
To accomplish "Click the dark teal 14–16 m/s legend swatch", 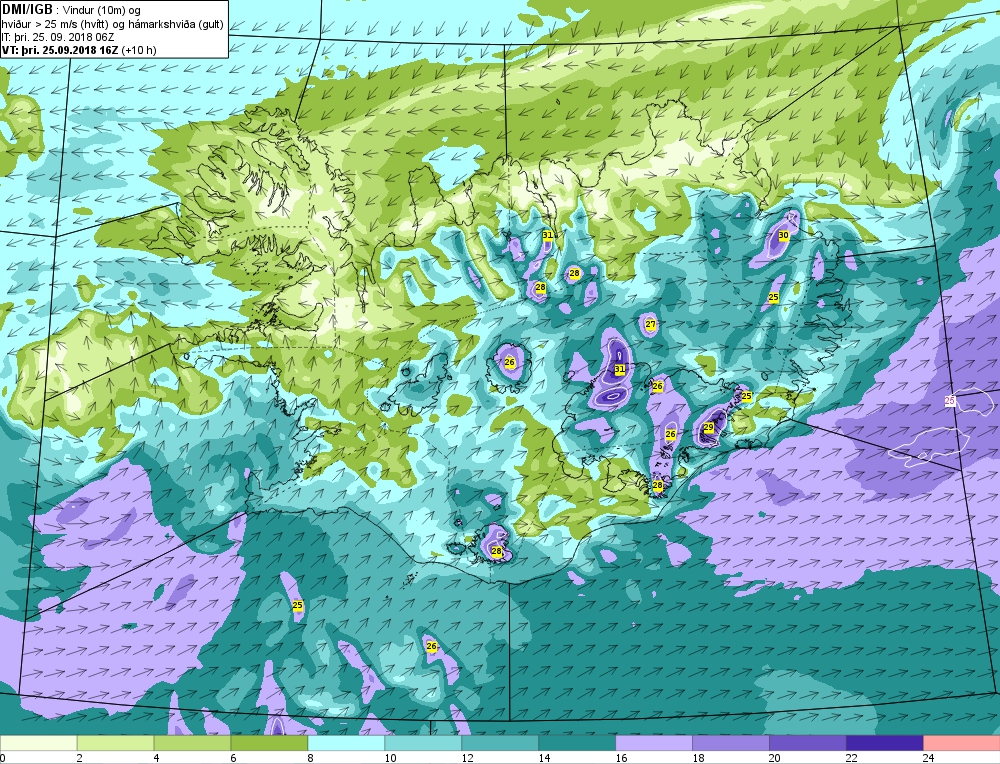I will pos(577,743).
